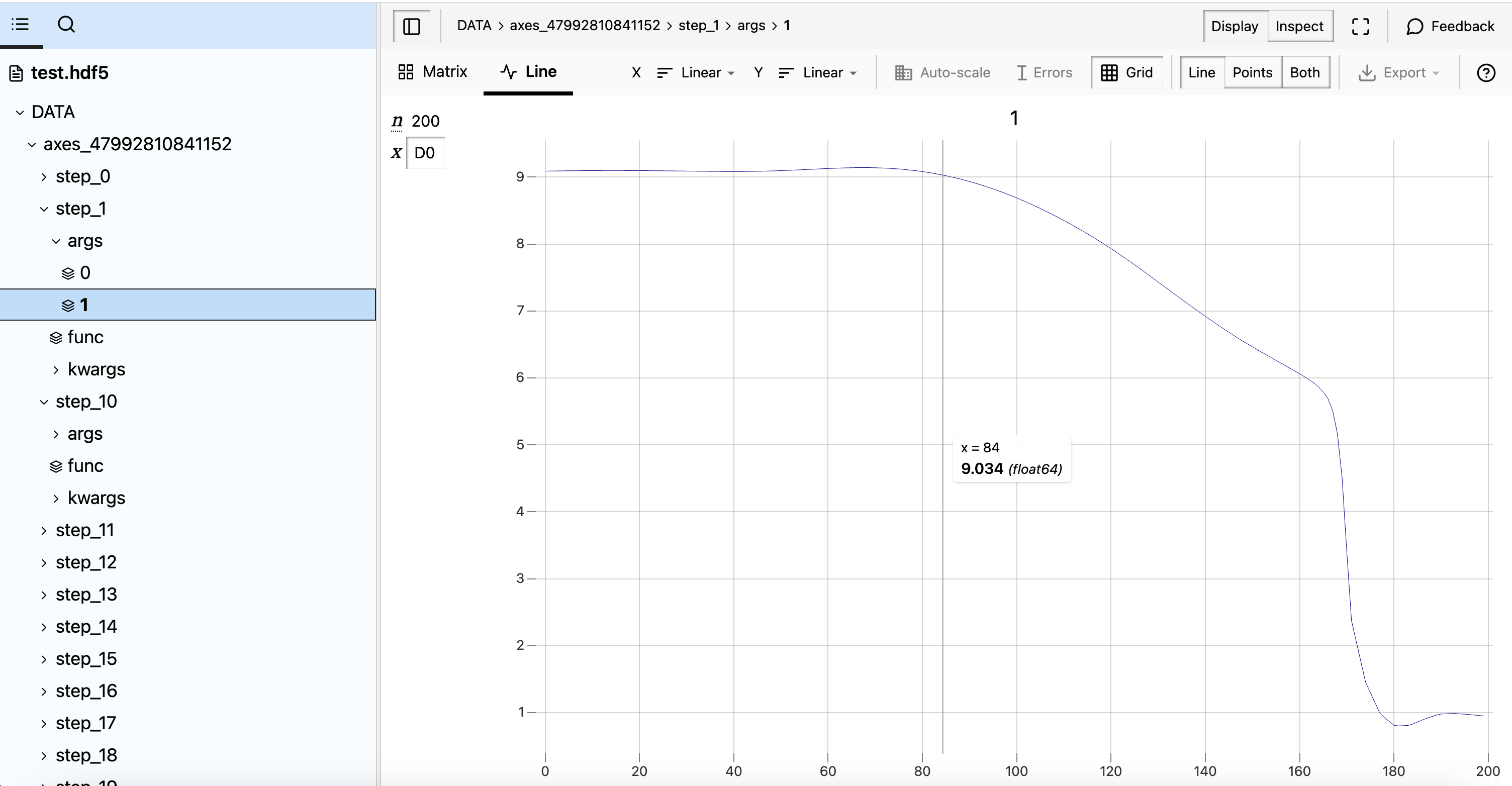The image size is (1512, 786).
Task: Open the search magnifier in sidebar
Action: [66, 25]
